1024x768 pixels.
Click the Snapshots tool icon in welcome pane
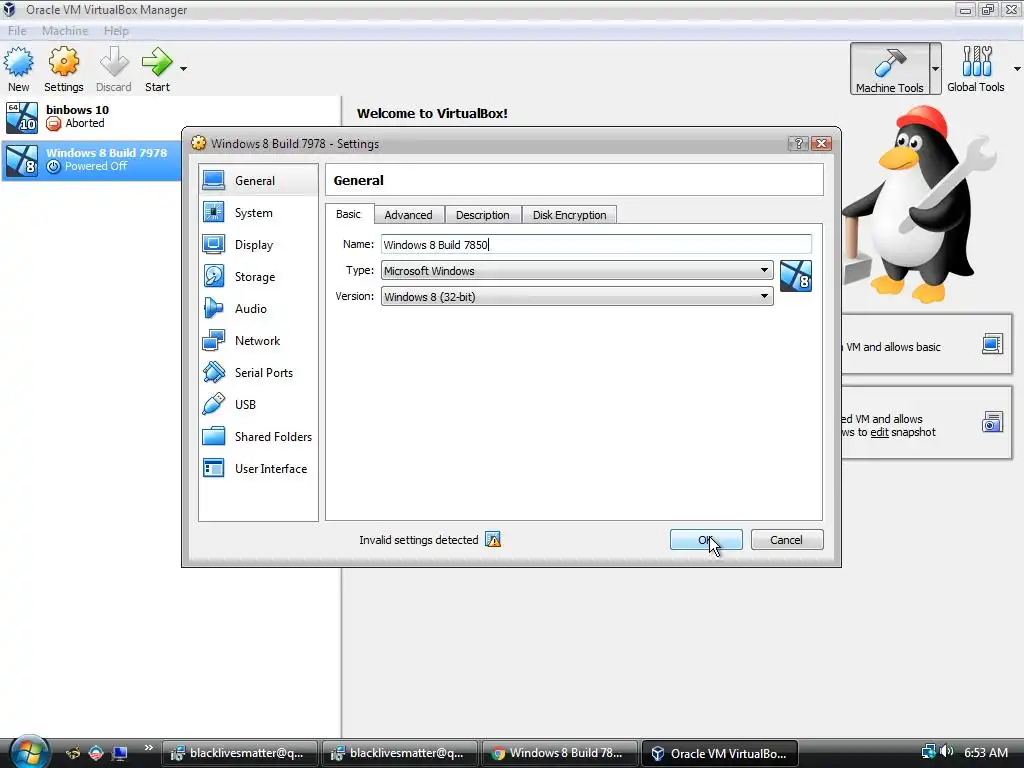click(x=992, y=423)
